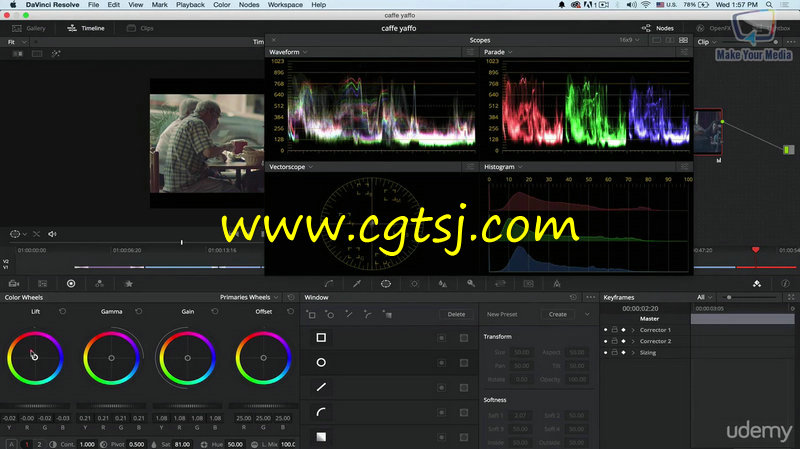The image size is (800, 449).
Task: Open the Key palette icon
Action: click(x=471, y=284)
